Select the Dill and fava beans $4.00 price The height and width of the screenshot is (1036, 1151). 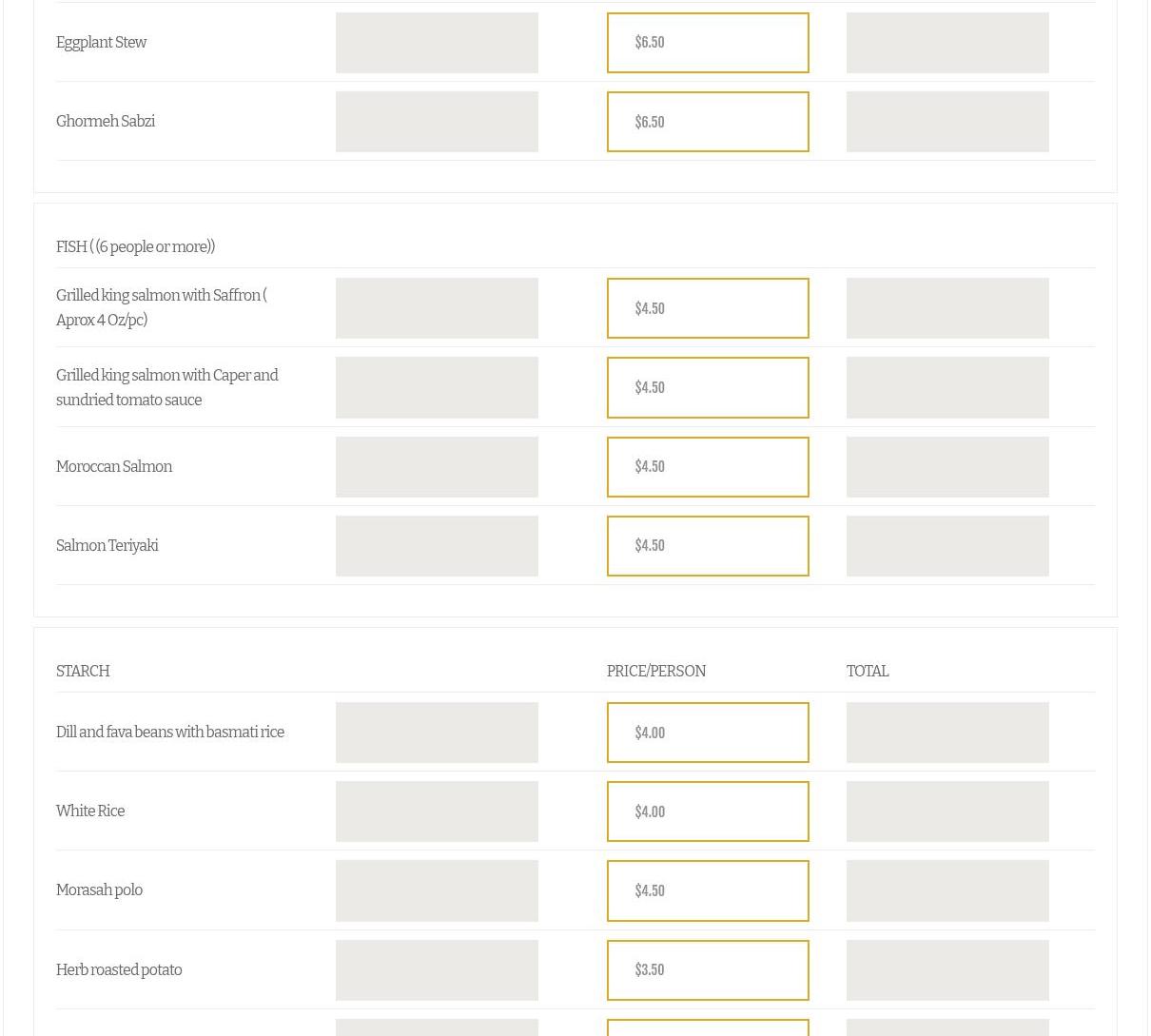708,733
